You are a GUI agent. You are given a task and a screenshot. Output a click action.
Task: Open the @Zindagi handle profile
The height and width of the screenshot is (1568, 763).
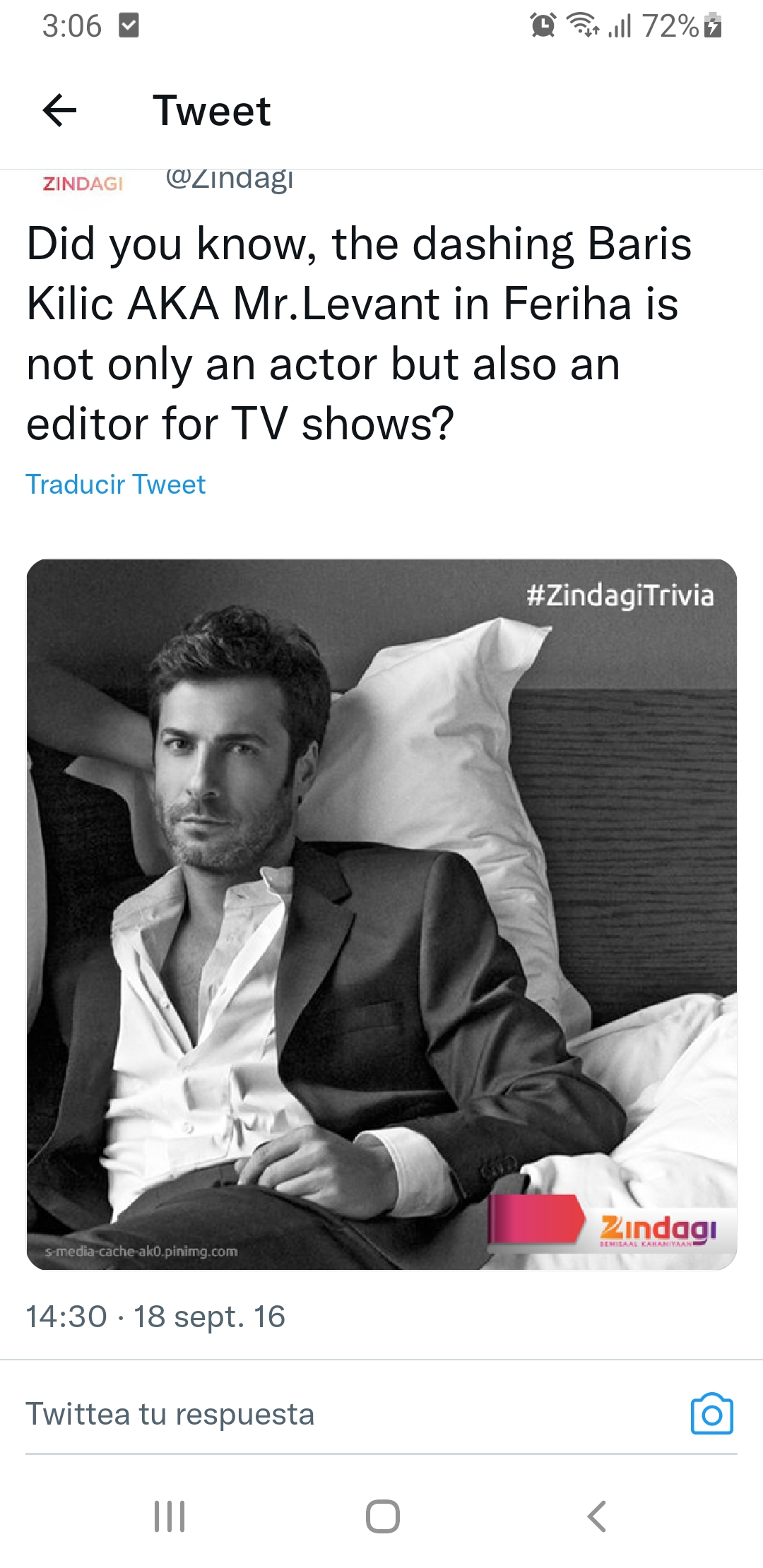point(230,179)
